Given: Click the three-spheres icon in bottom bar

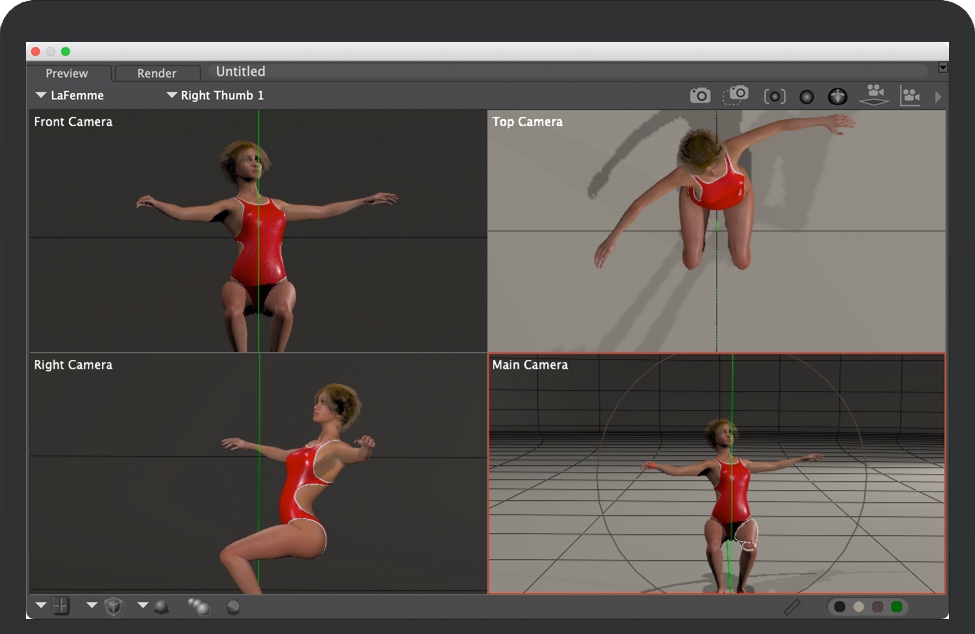Looking at the screenshot, I should click(198, 606).
